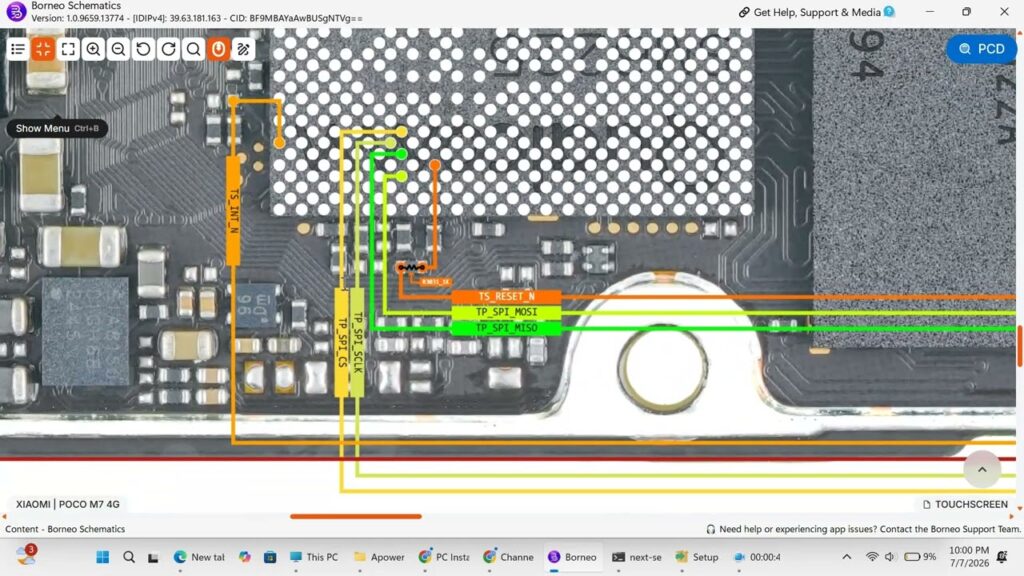Toggle the orange collapse-view button
This screenshot has height=576, width=1024.
tap(43, 49)
